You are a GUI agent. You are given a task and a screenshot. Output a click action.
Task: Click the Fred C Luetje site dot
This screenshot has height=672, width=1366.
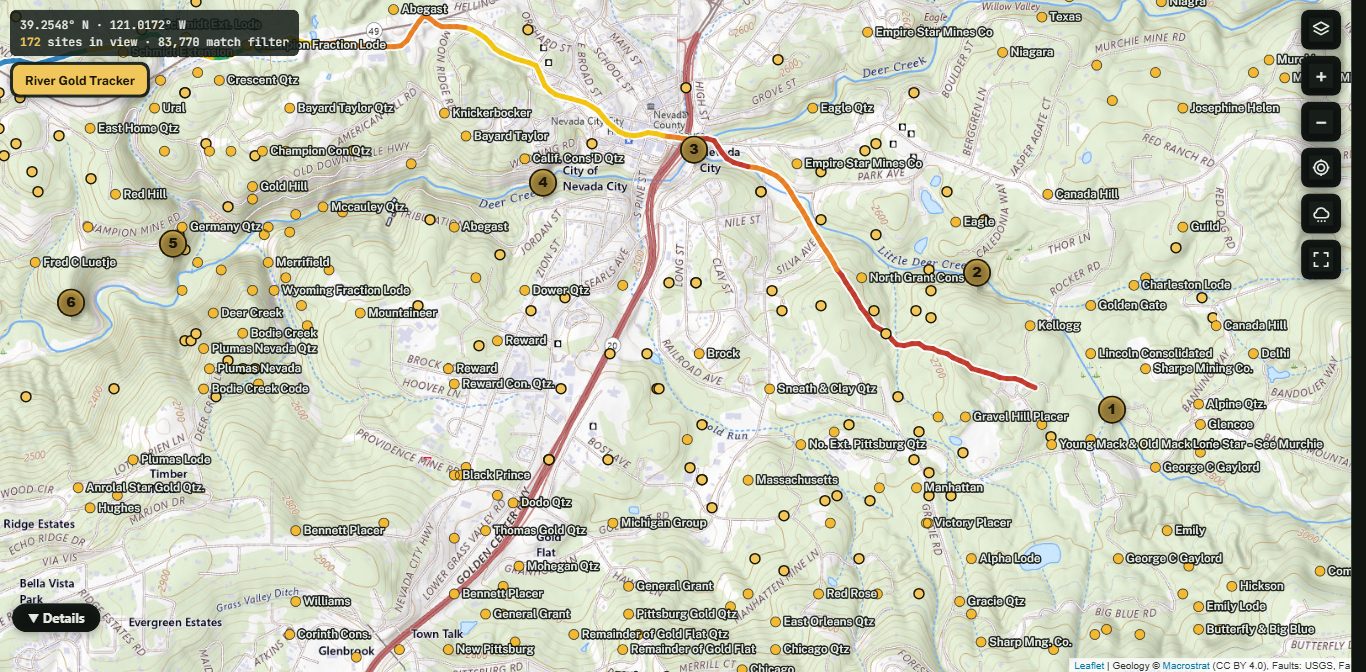[35, 263]
